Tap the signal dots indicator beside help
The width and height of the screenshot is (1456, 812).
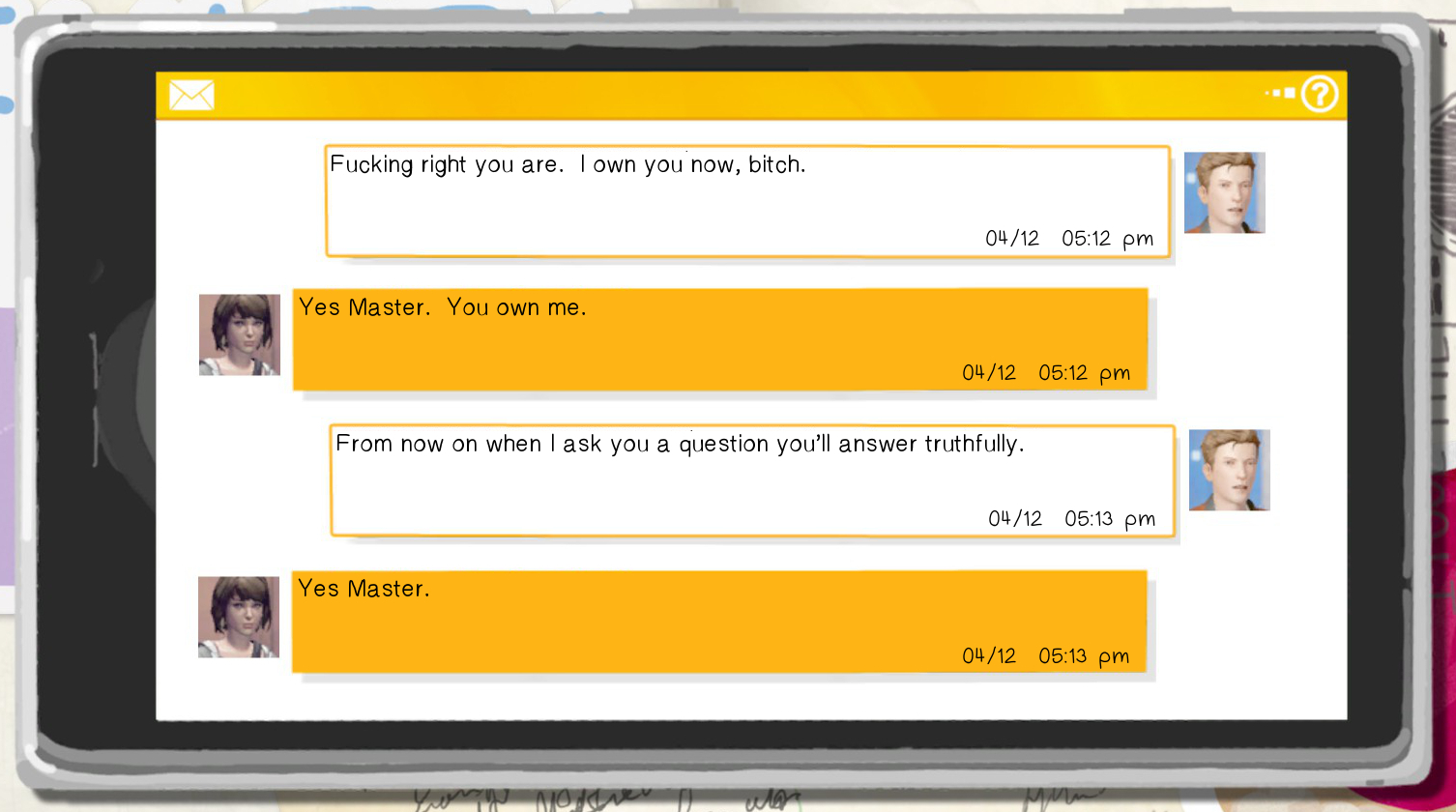(x=1281, y=94)
